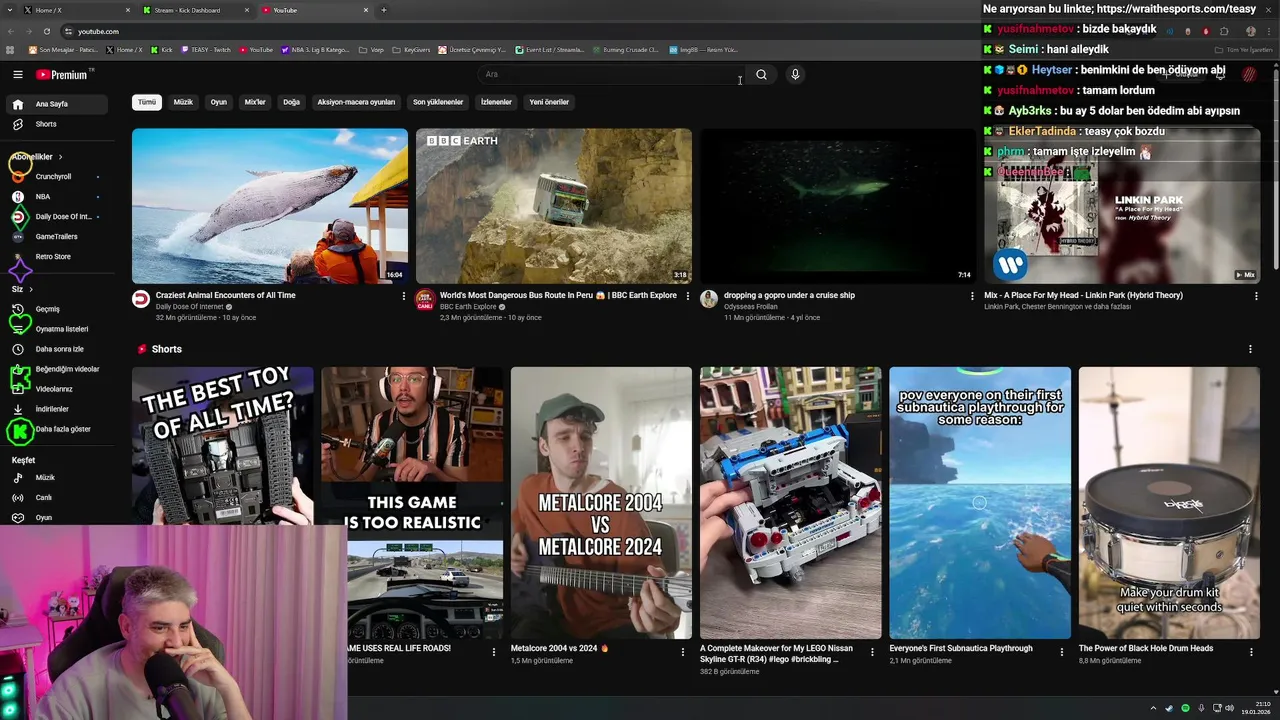Open the TEASY - Twitch bookmark
1280x720 pixels.
tap(205, 49)
